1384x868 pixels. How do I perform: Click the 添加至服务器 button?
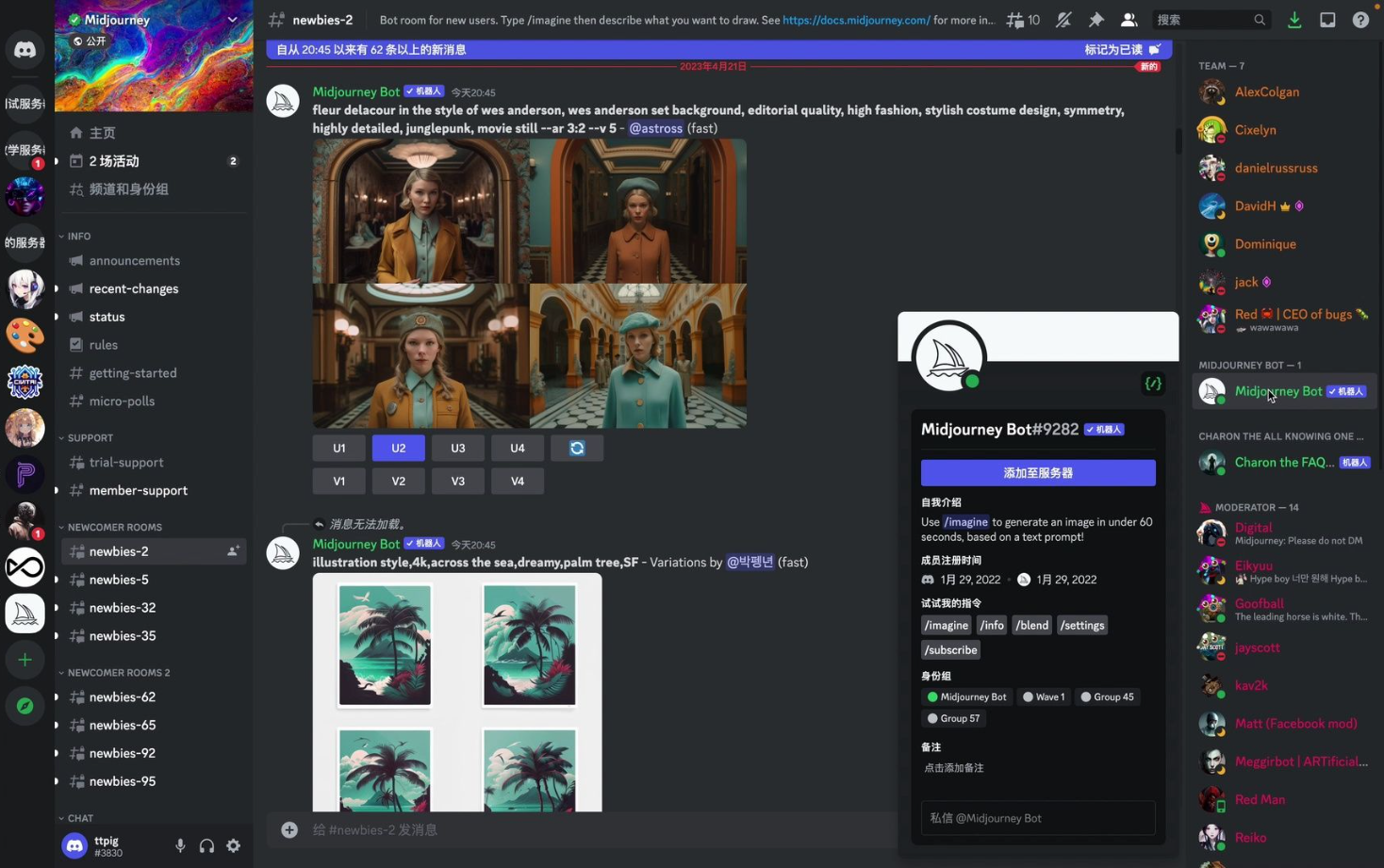point(1038,473)
